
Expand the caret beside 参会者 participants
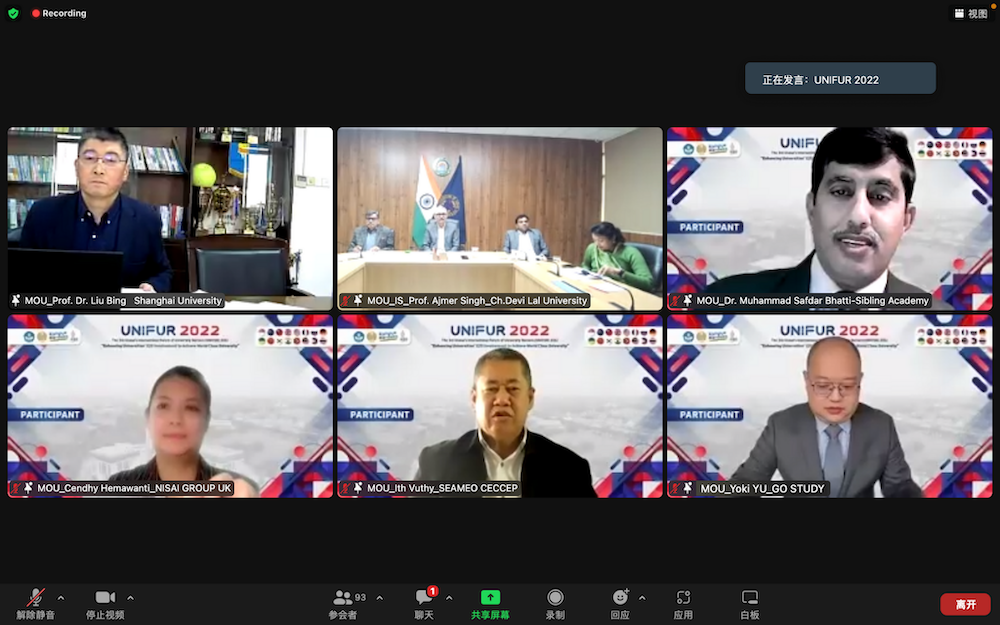(x=379, y=598)
